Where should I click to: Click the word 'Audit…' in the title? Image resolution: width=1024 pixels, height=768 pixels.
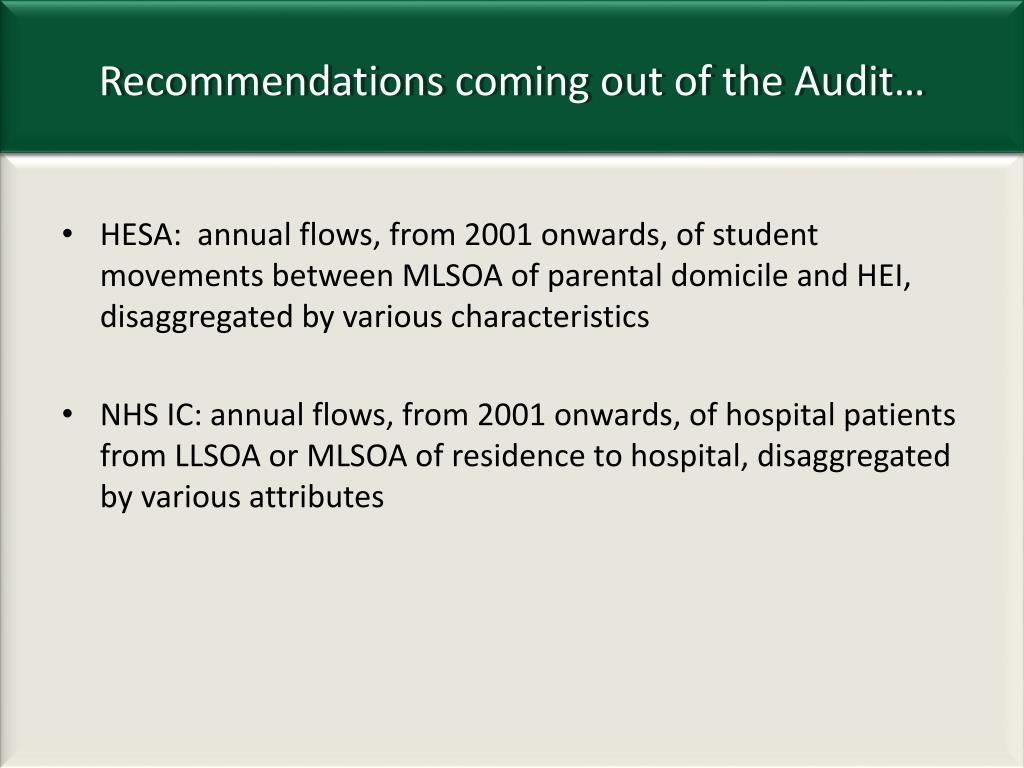point(859,81)
